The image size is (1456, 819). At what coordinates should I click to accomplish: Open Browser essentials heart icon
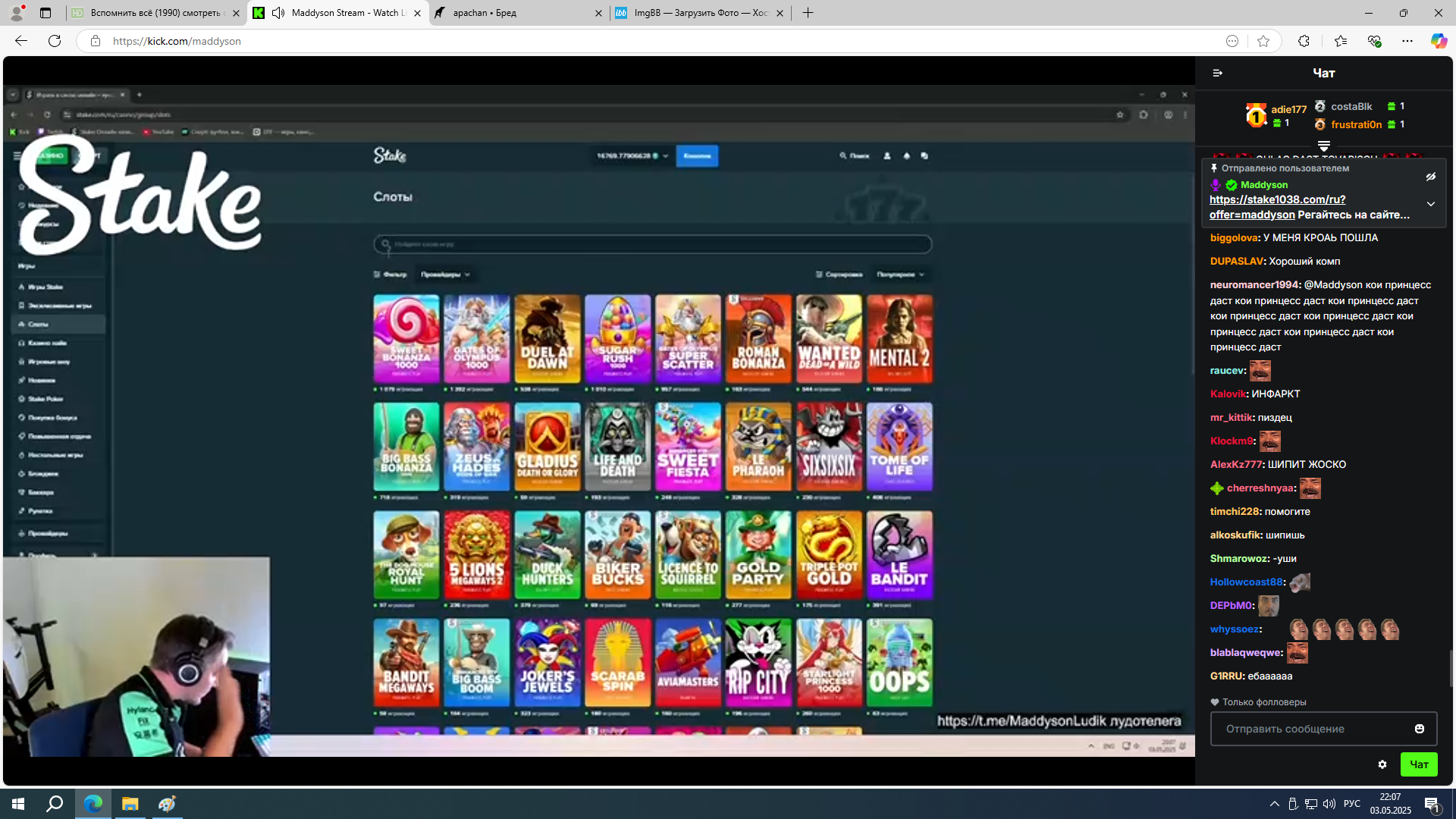tap(1374, 41)
